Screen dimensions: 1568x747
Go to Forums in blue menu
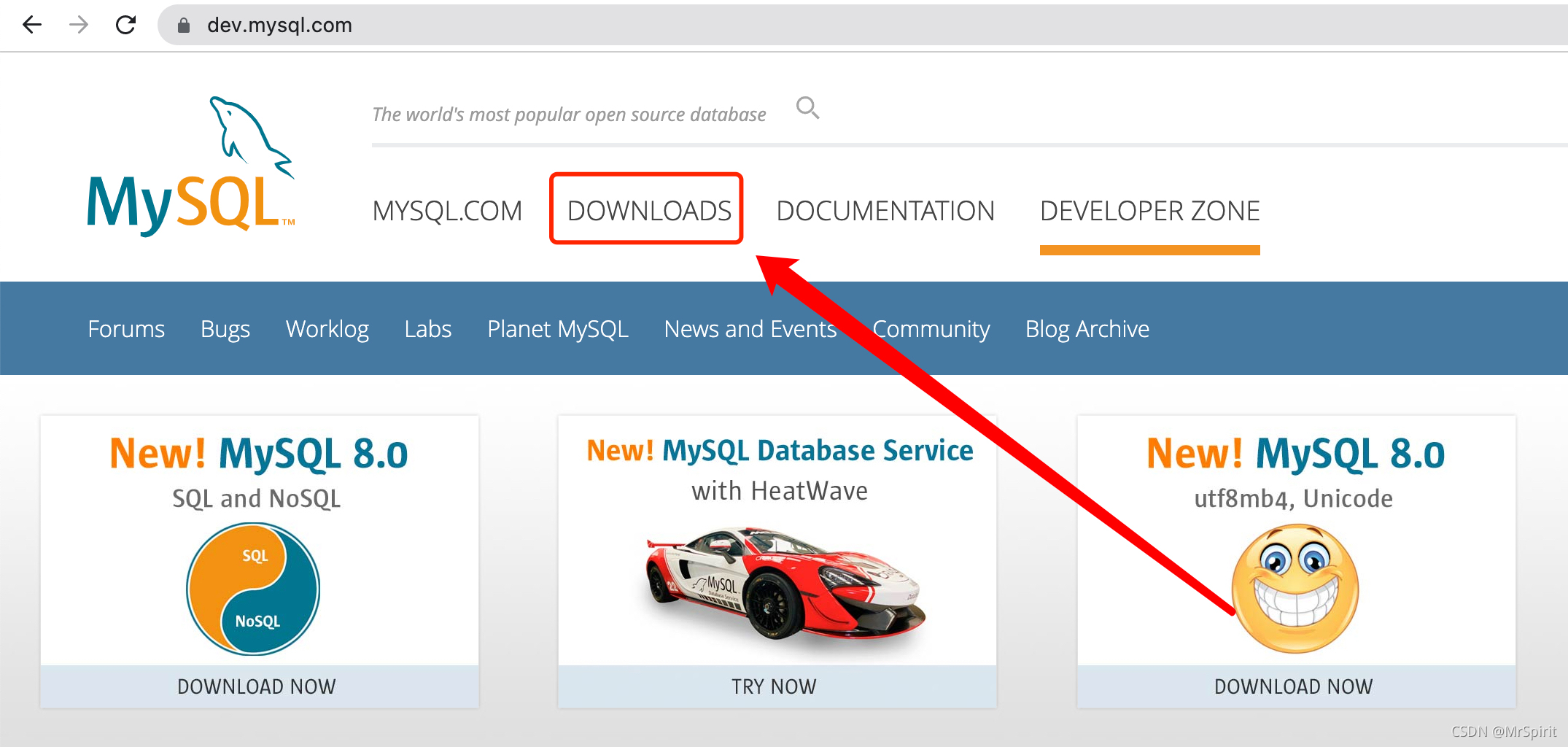[126, 329]
